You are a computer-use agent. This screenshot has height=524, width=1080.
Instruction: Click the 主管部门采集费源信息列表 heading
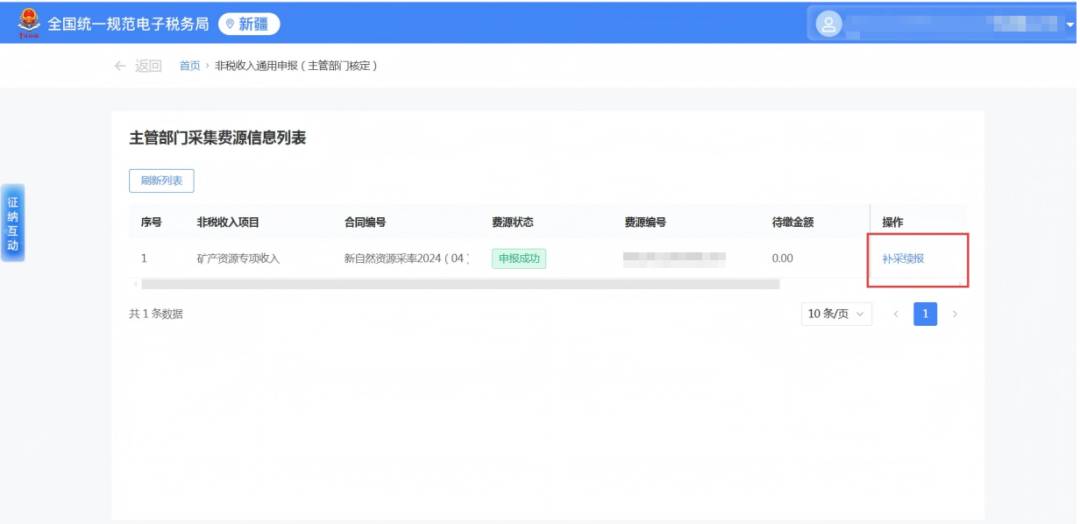click(x=218, y=138)
